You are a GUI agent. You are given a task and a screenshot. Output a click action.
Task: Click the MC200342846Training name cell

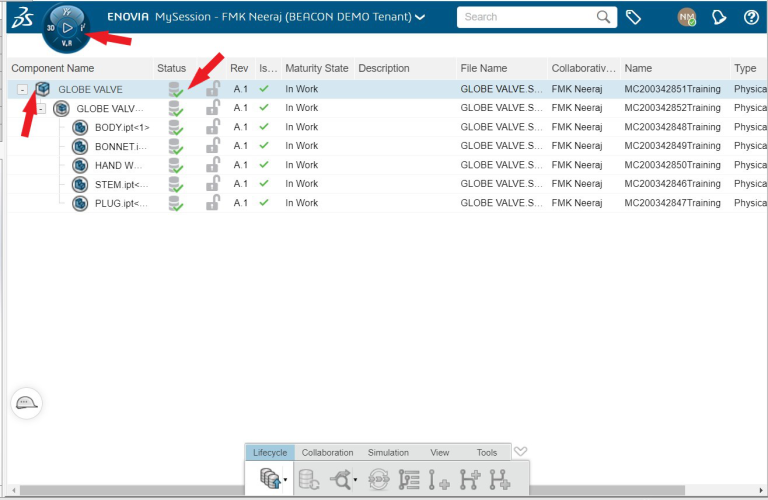coord(672,184)
